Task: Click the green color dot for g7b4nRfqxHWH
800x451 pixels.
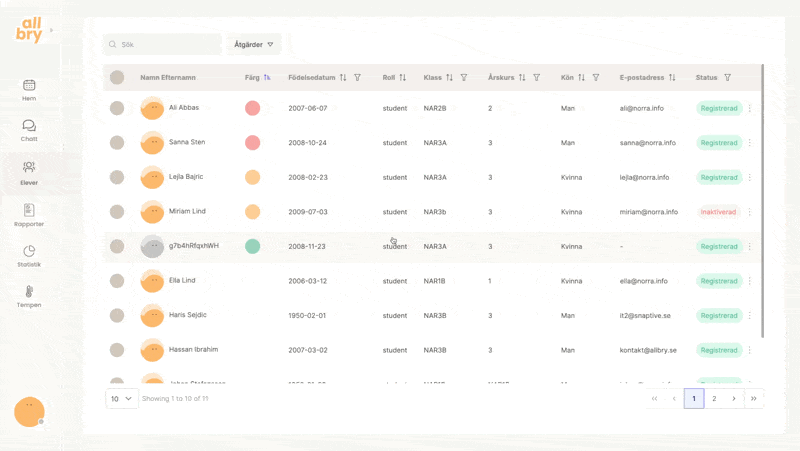Action: [x=253, y=246]
